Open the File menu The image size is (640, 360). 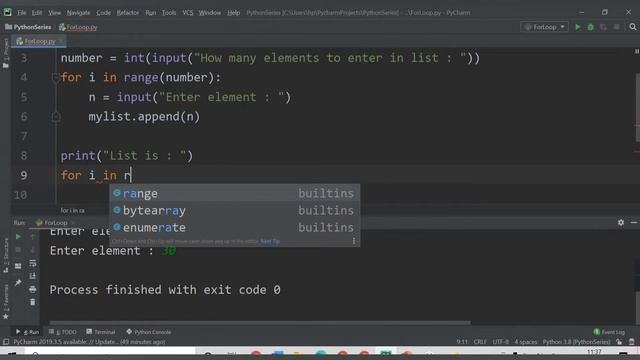pos(22,13)
